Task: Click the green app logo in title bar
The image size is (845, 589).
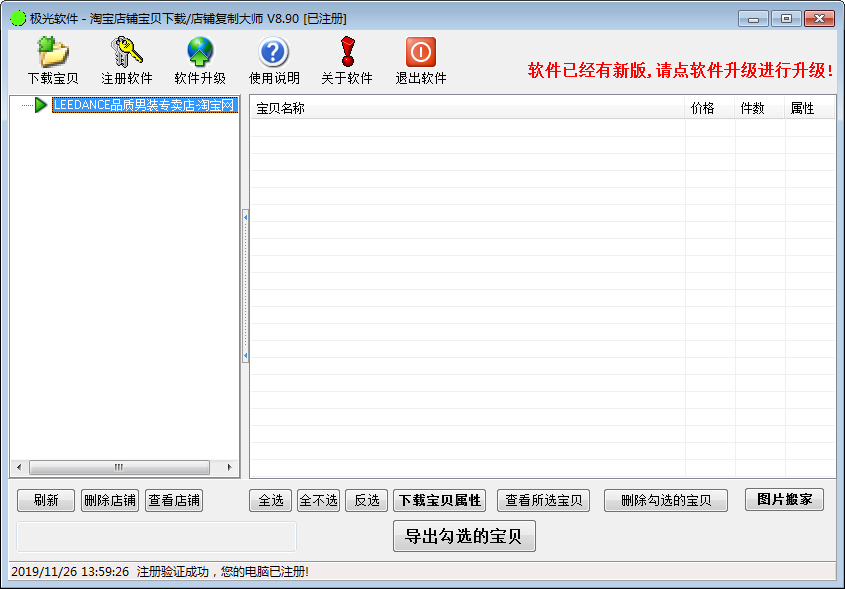Action: [x=18, y=18]
